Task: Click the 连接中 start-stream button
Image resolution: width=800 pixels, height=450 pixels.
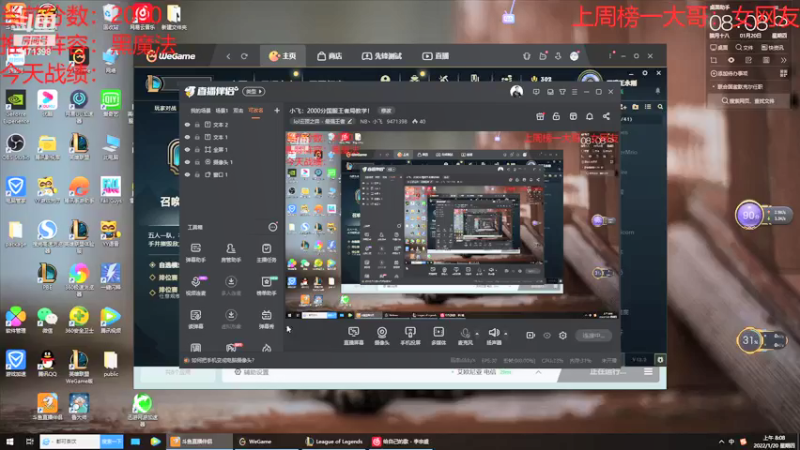Action: (593, 335)
